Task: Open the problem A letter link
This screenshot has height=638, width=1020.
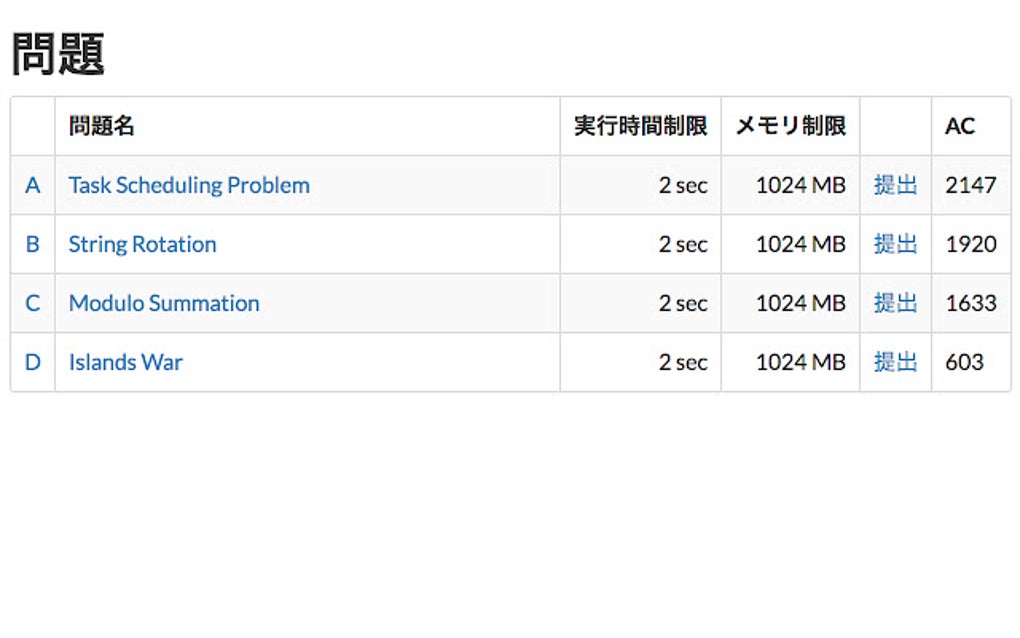Action: [x=33, y=185]
